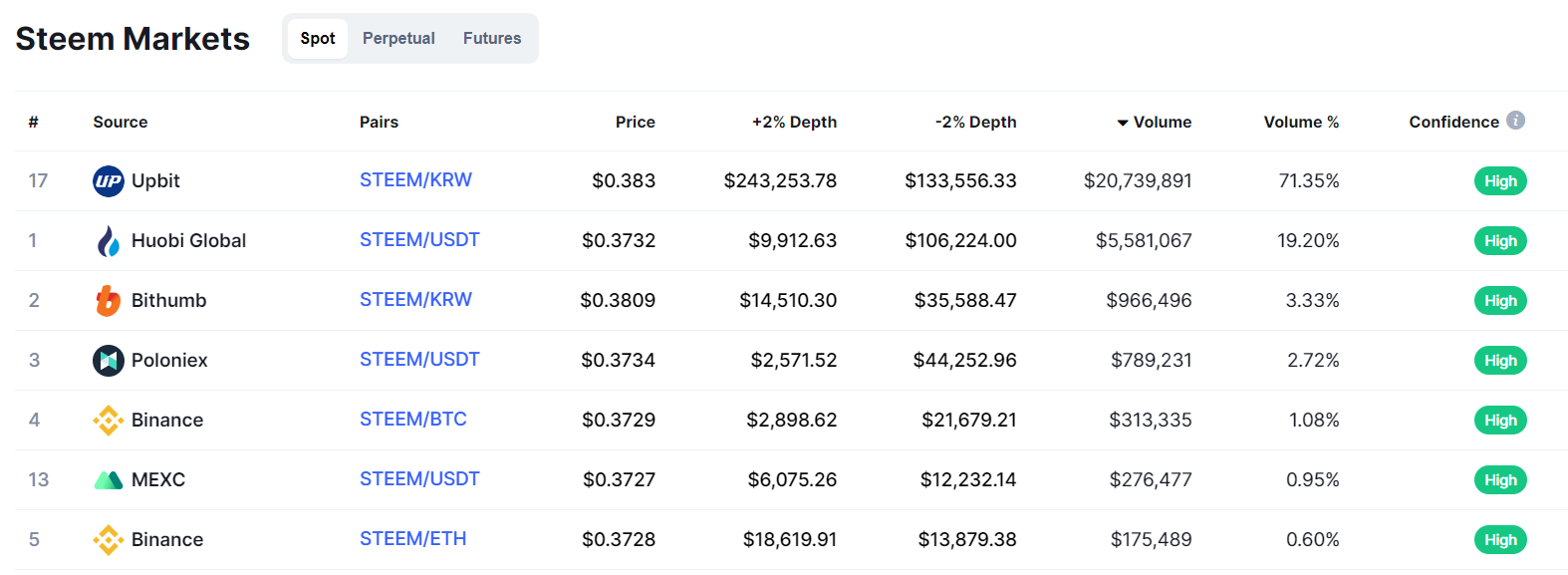Screen dimensions: 1568x575
Task: Click the High badge in Bithumb row
Action: tap(1500, 301)
